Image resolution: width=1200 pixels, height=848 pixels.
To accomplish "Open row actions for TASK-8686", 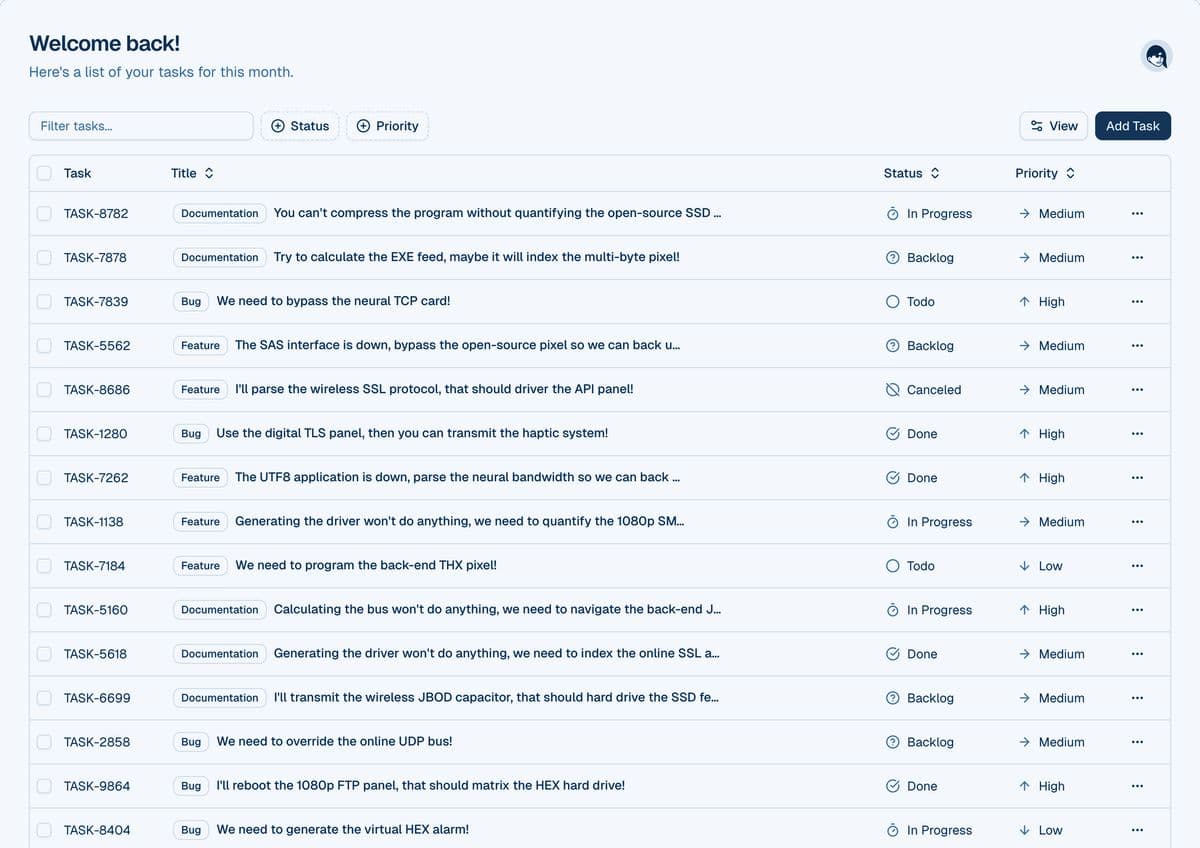I will pos(1137,389).
